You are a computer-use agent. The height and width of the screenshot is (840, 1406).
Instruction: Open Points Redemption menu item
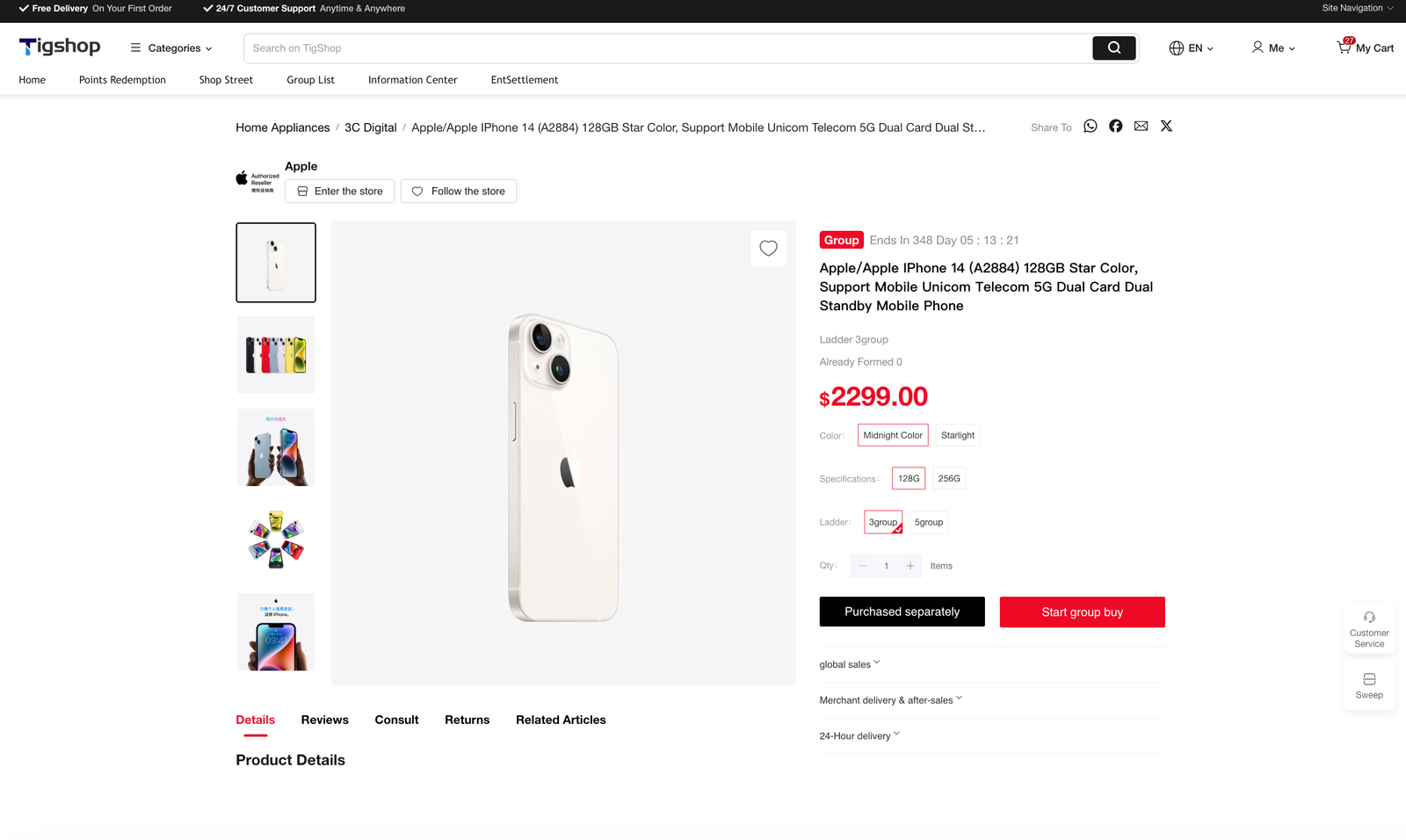pyautogui.click(x=122, y=80)
